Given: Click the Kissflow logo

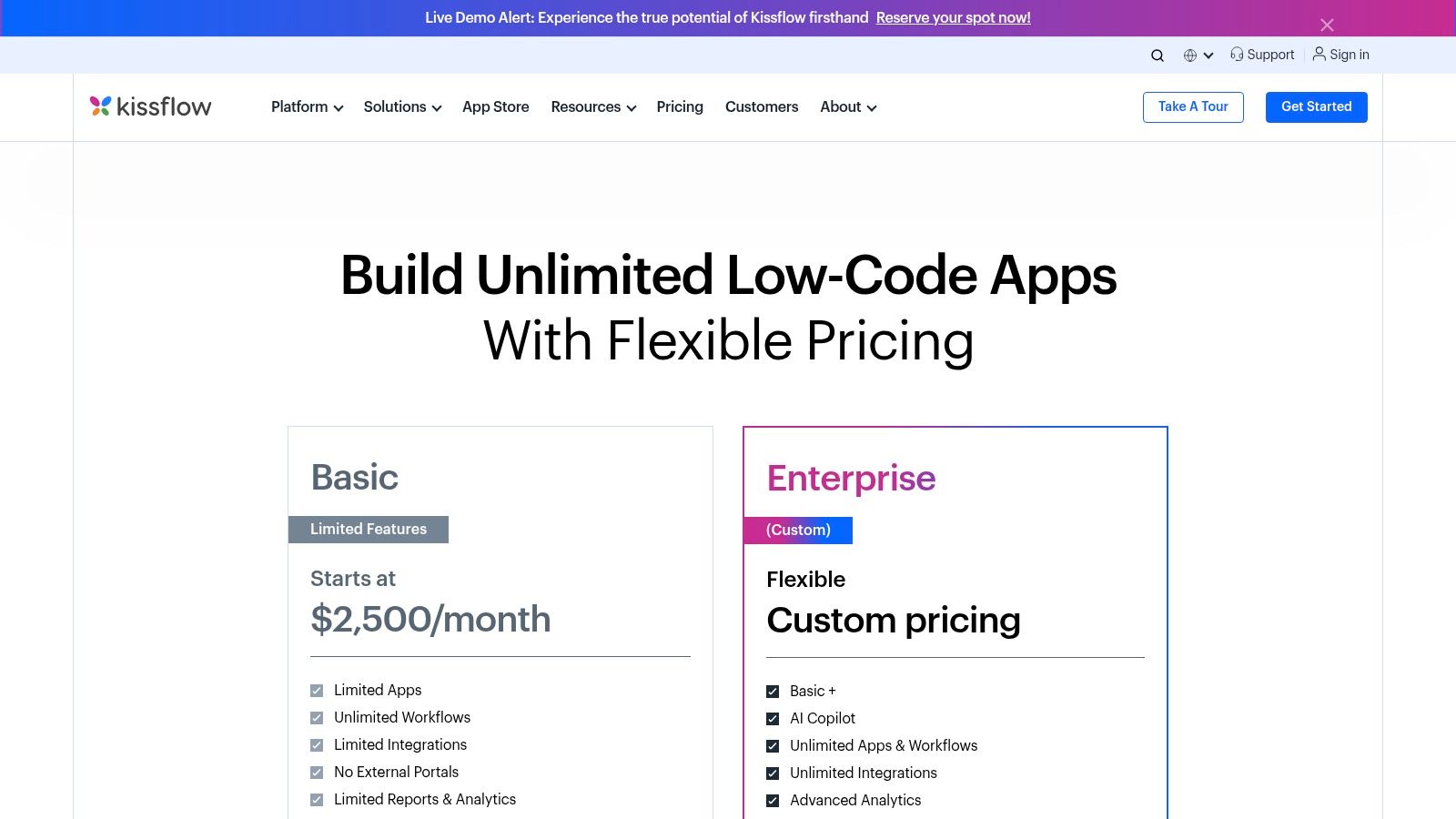Looking at the screenshot, I should coord(150,106).
